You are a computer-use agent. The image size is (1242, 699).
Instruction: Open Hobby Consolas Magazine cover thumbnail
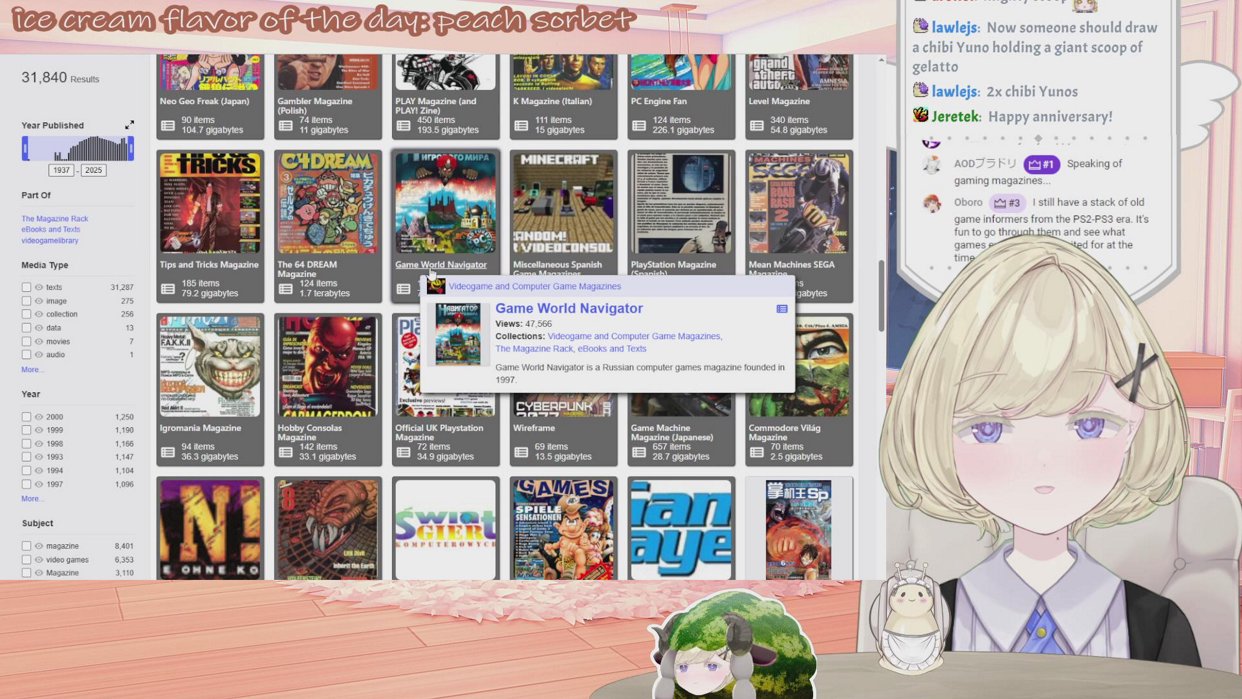click(328, 366)
